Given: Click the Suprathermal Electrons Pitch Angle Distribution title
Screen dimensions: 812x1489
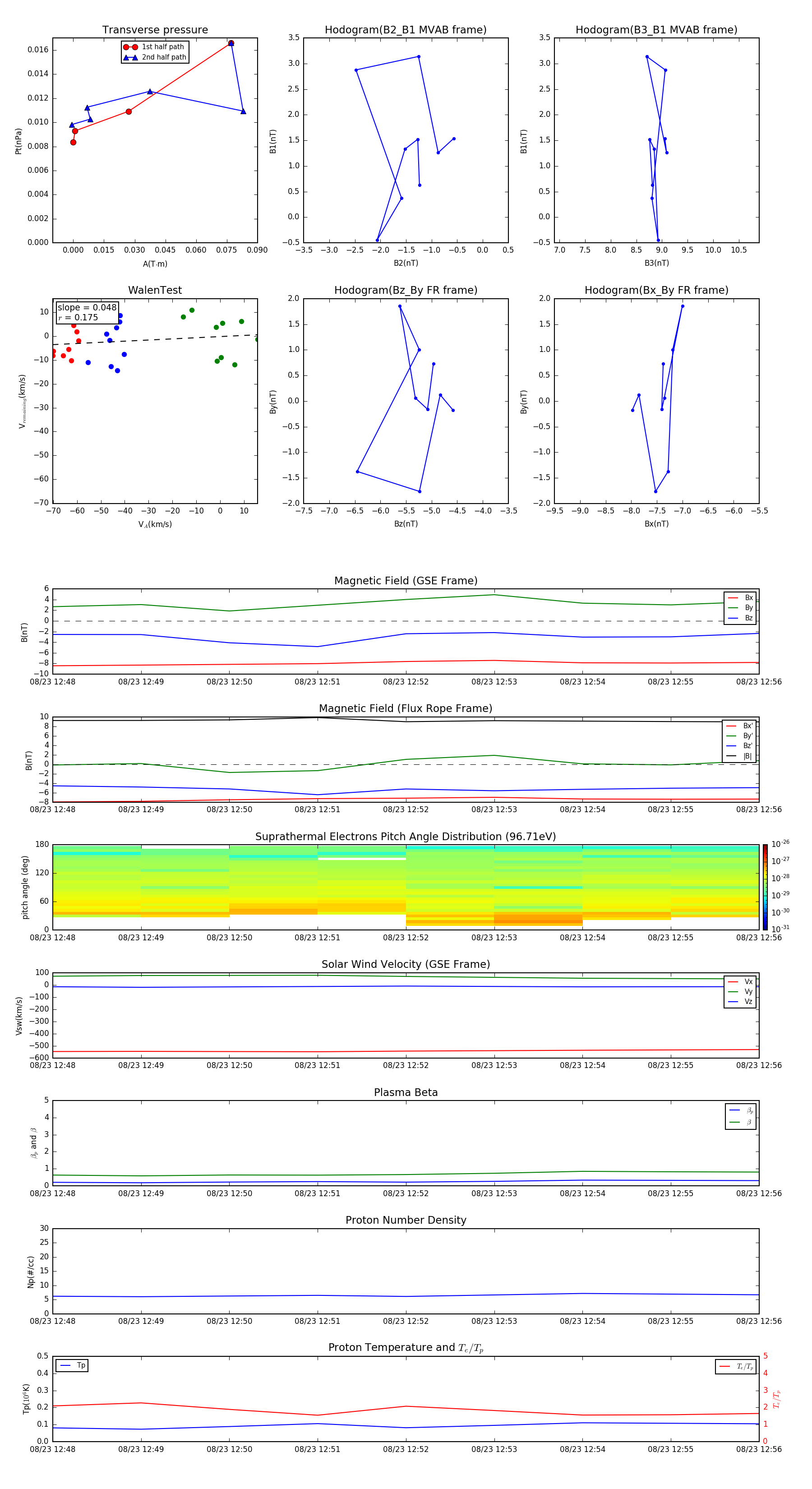Looking at the screenshot, I should click(x=406, y=837).
